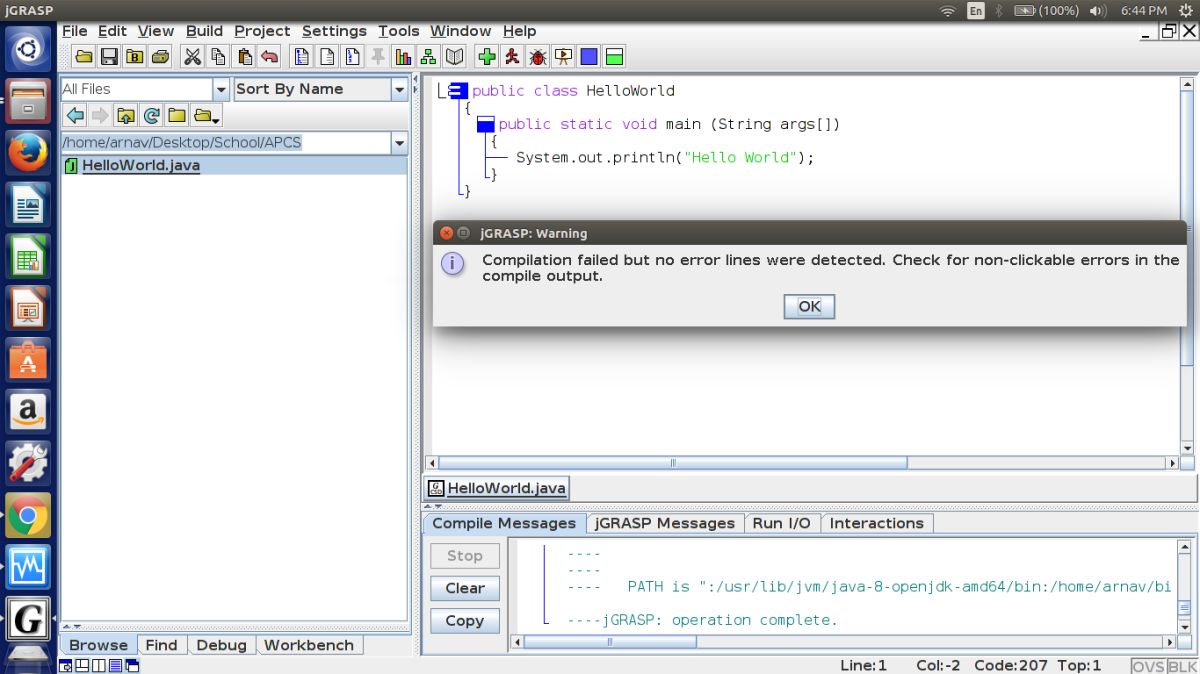Click the Copy documents toolbar icon
The width and height of the screenshot is (1200, 674).
click(x=218, y=56)
